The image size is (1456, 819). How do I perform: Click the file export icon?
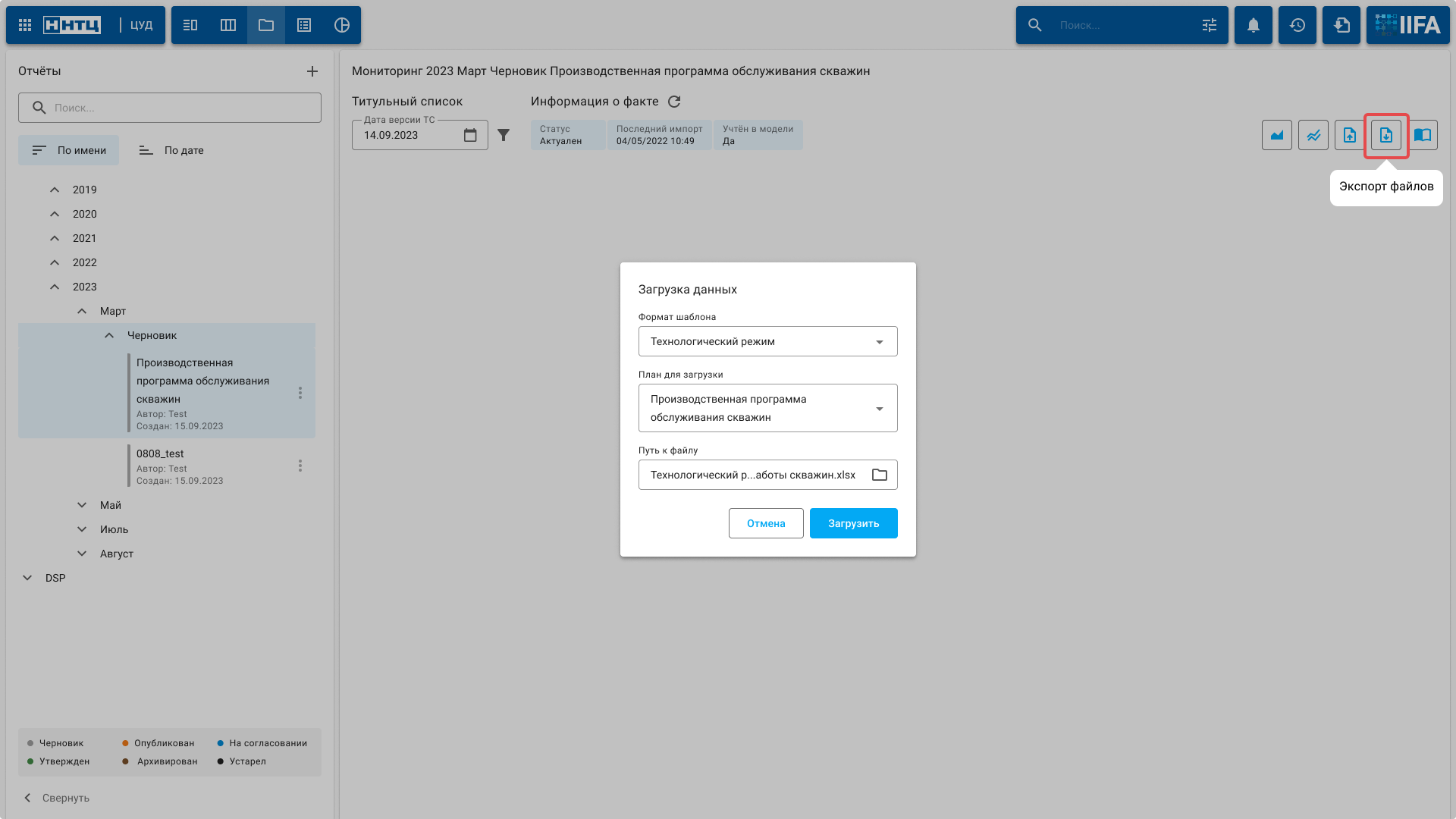pos(1385,136)
